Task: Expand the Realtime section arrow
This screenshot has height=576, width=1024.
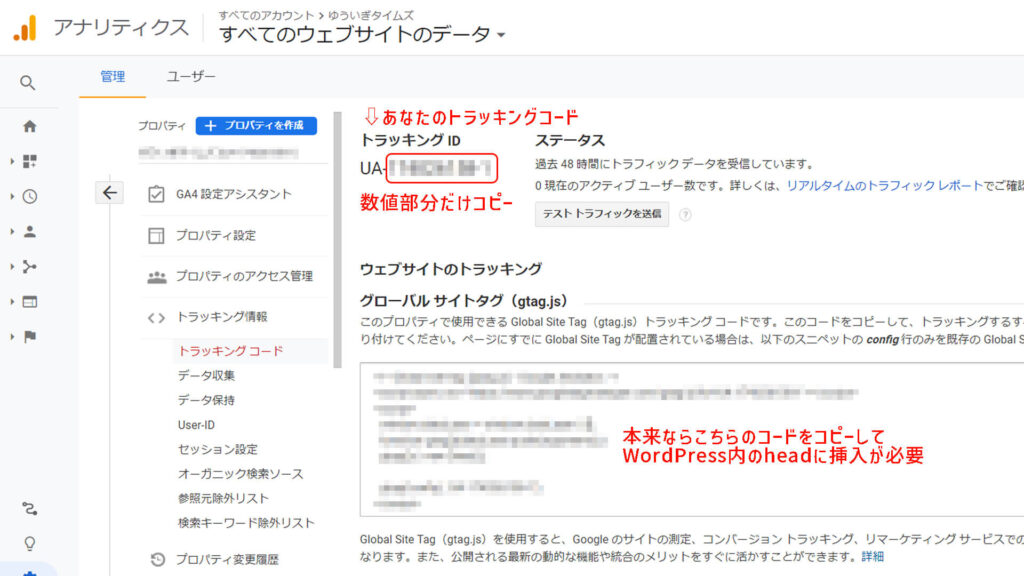Action: point(12,197)
